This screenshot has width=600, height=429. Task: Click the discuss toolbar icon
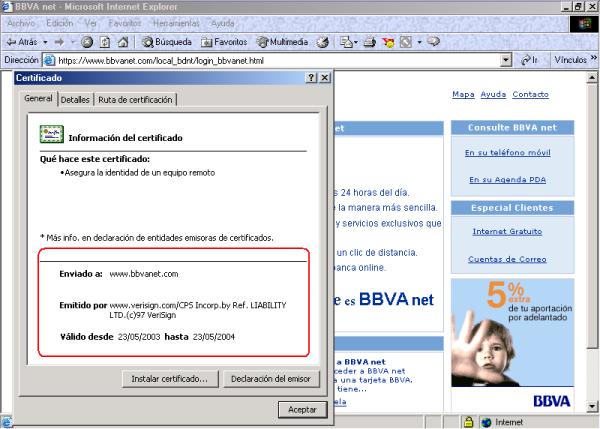click(406, 42)
